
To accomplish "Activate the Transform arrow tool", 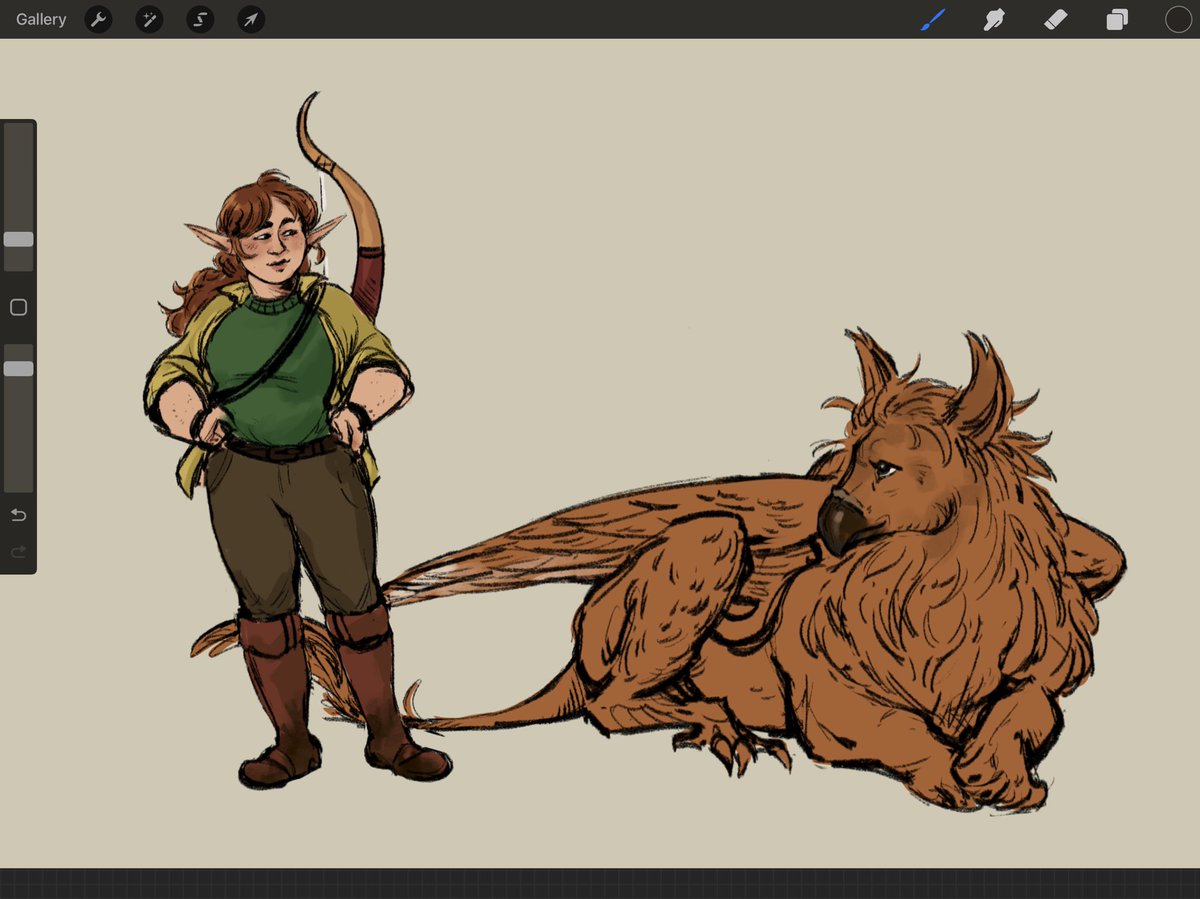I will point(251,19).
